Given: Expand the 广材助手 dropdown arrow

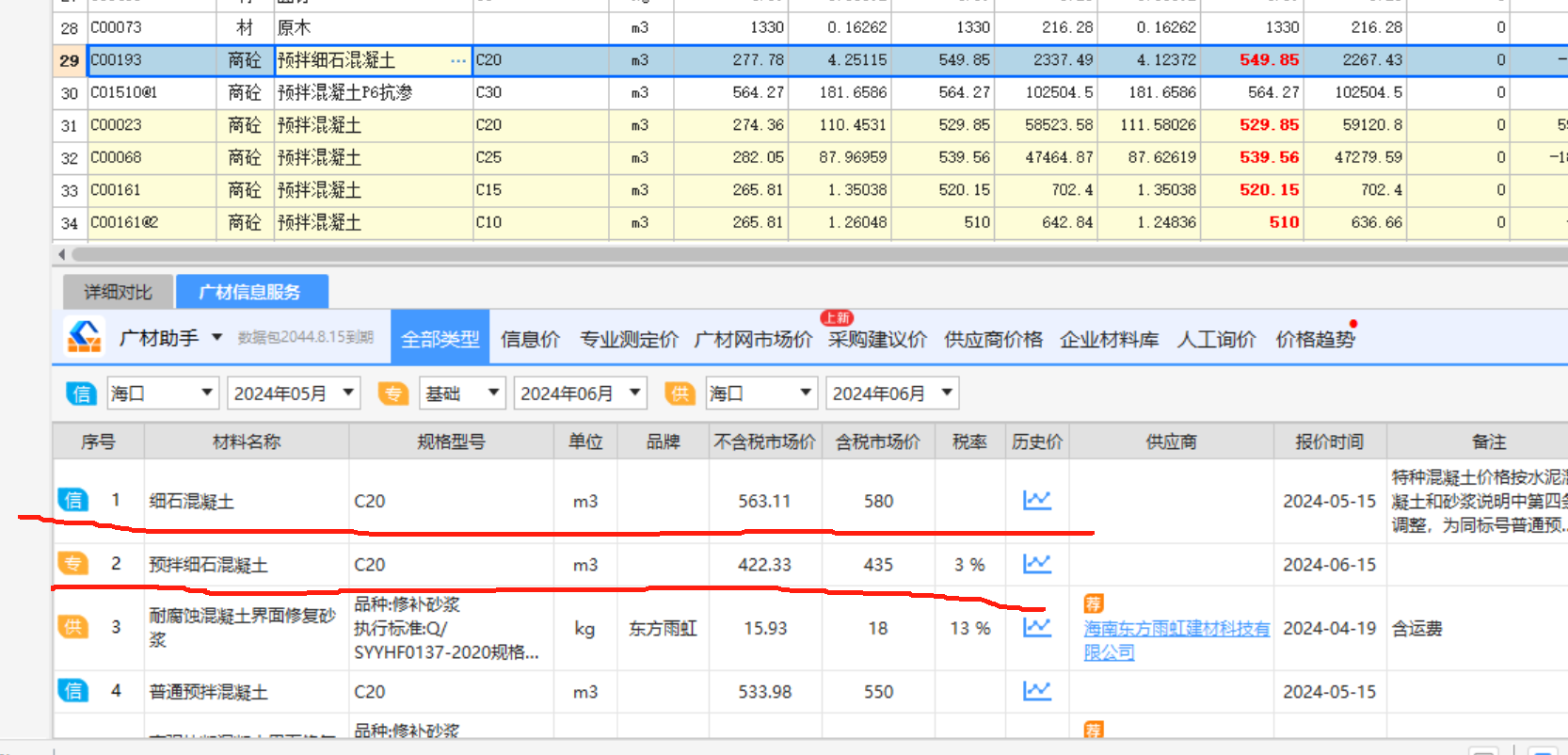Looking at the screenshot, I should click(x=216, y=337).
